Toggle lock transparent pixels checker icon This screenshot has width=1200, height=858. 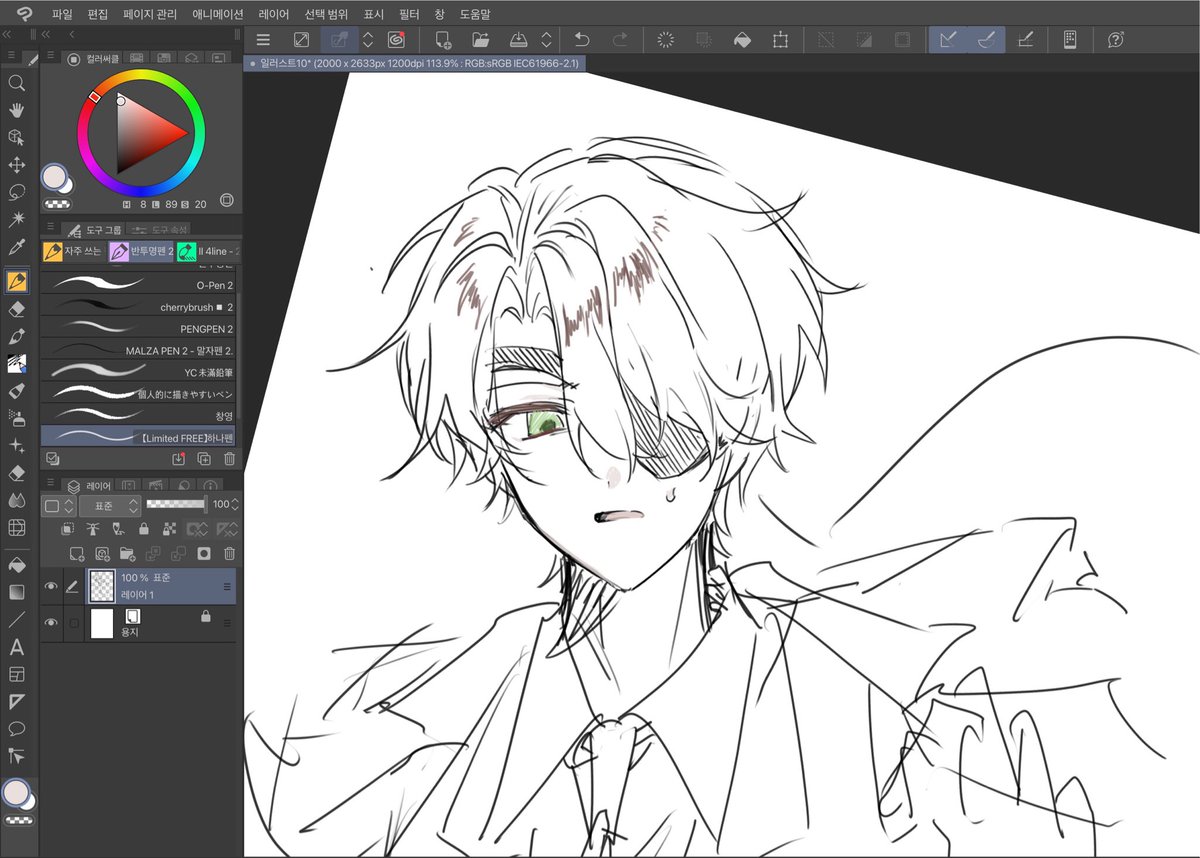tap(169, 529)
